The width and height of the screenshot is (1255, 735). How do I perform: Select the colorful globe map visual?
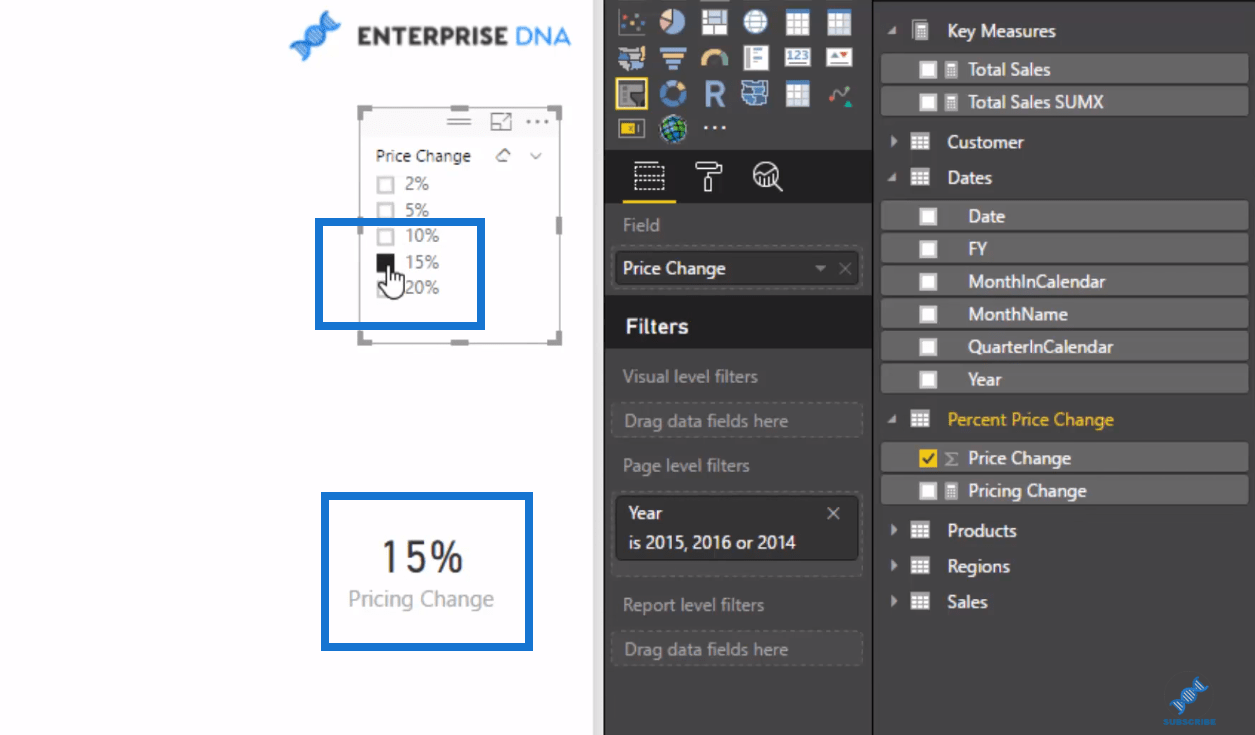(673, 128)
